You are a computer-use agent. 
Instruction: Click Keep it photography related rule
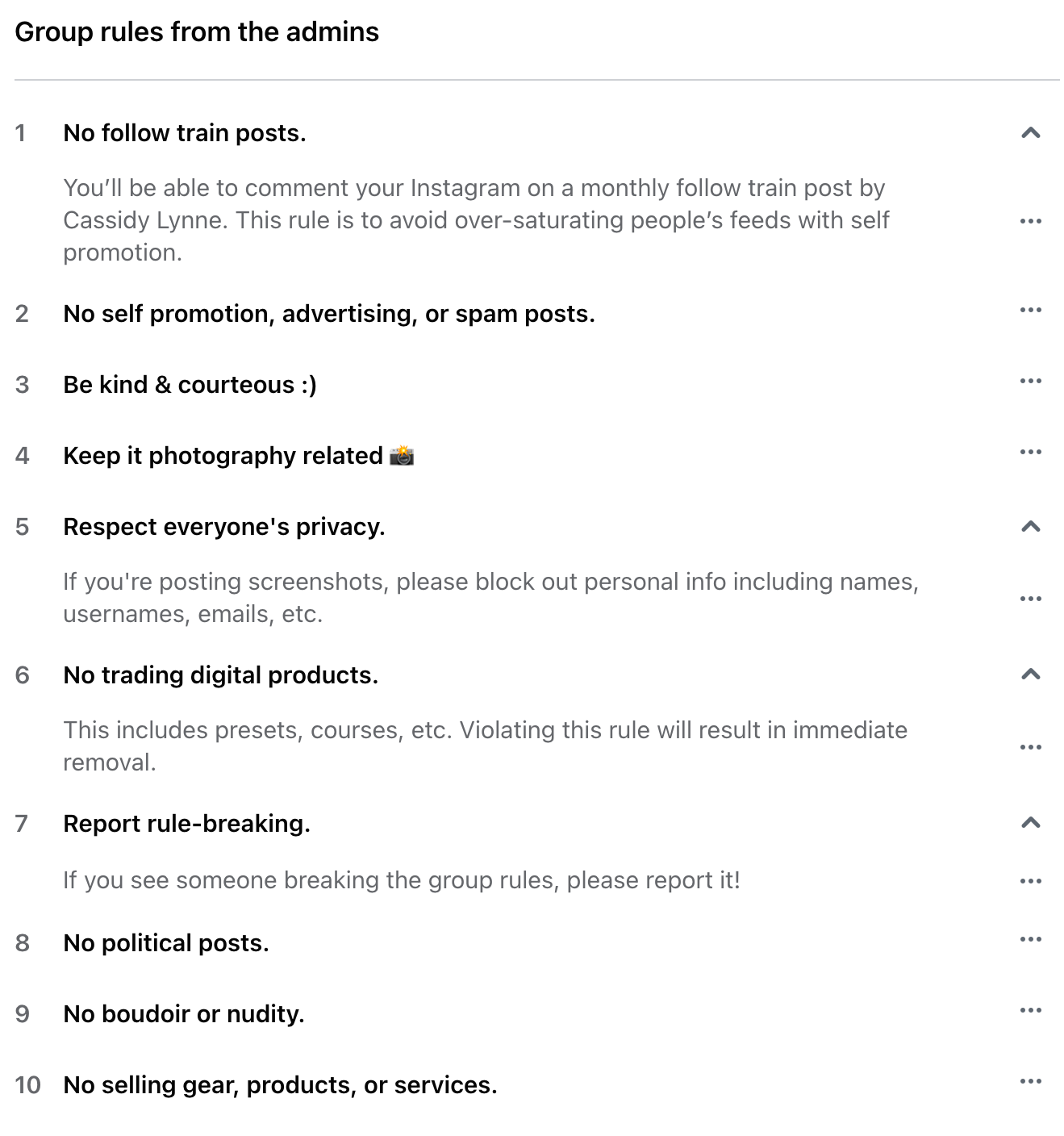238,456
